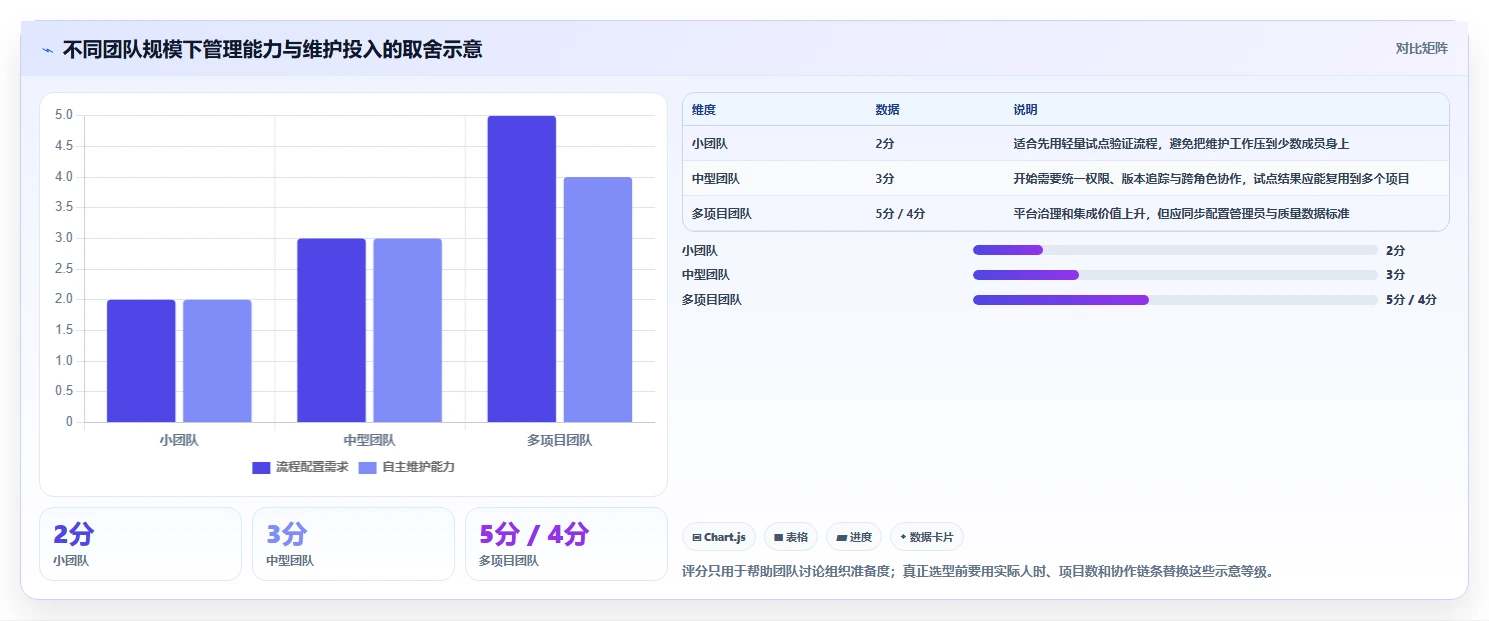Viewport: 1489px width, 621px height.
Task: Click the Chart.js tag
Action: [x=719, y=537]
